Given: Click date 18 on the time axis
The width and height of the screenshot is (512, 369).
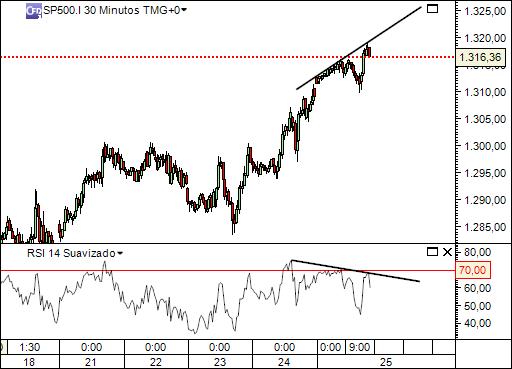Looking at the screenshot, I should click(x=29, y=362).
